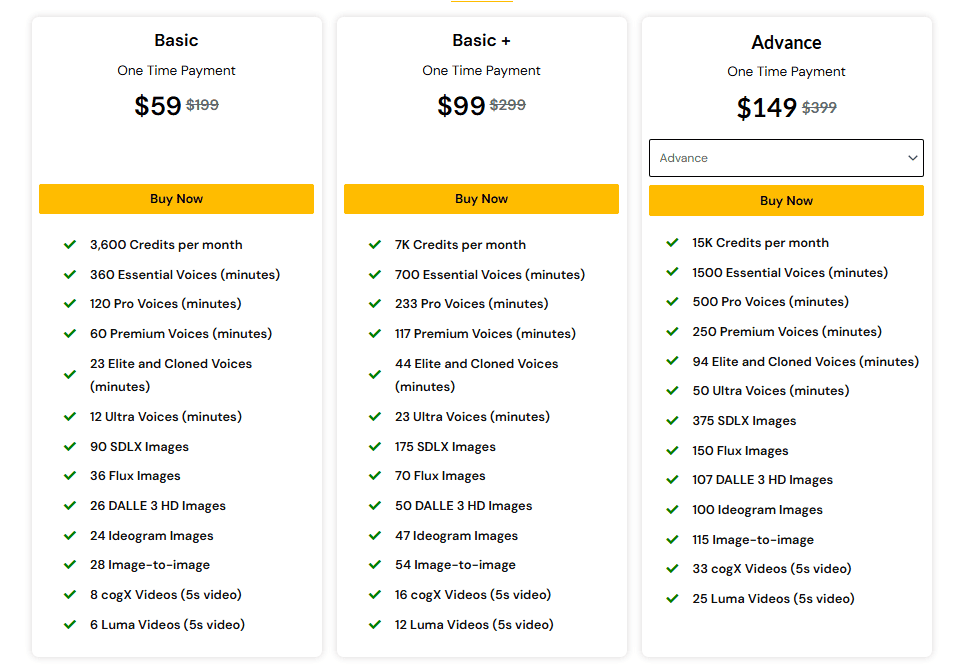This screenshot has height=666, width=973.
Task: Click the checkmark next to 375 SDLX Images
Action: 672,420
